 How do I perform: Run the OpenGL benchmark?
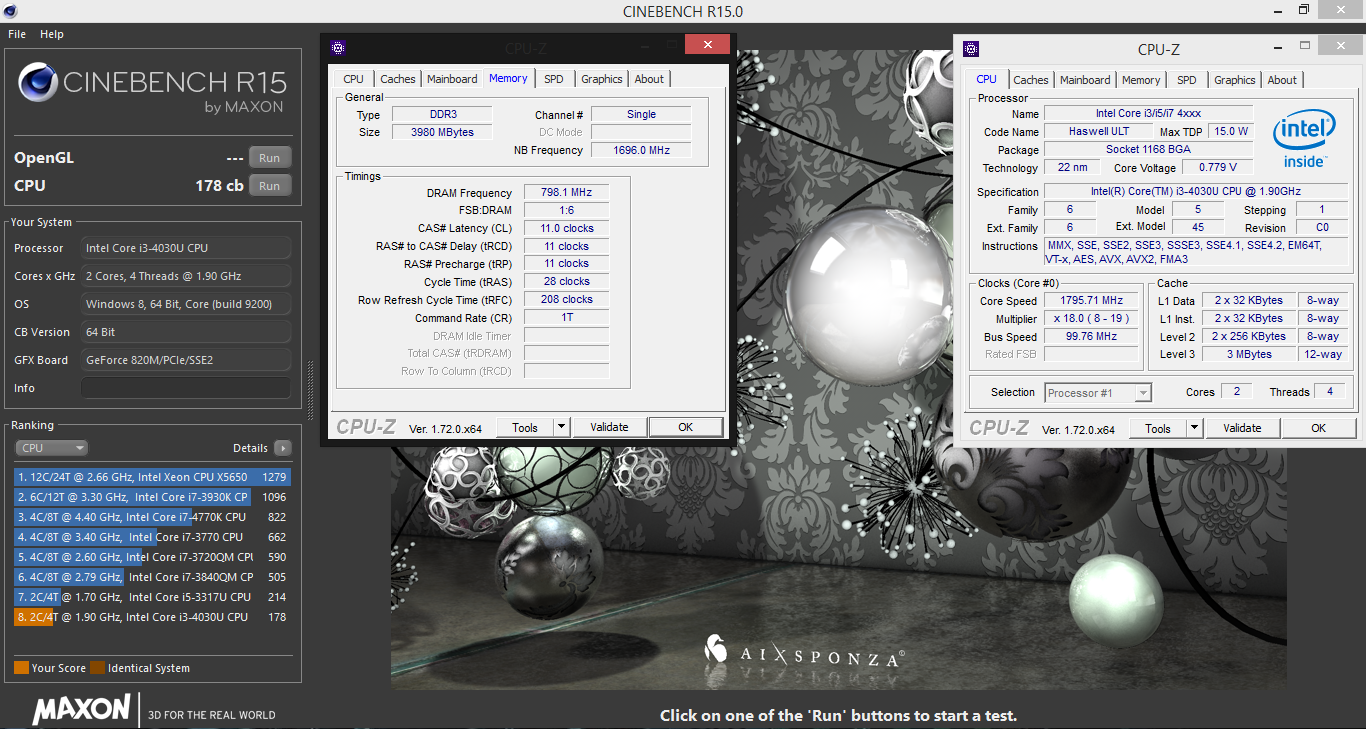click(x=270, y=157)
